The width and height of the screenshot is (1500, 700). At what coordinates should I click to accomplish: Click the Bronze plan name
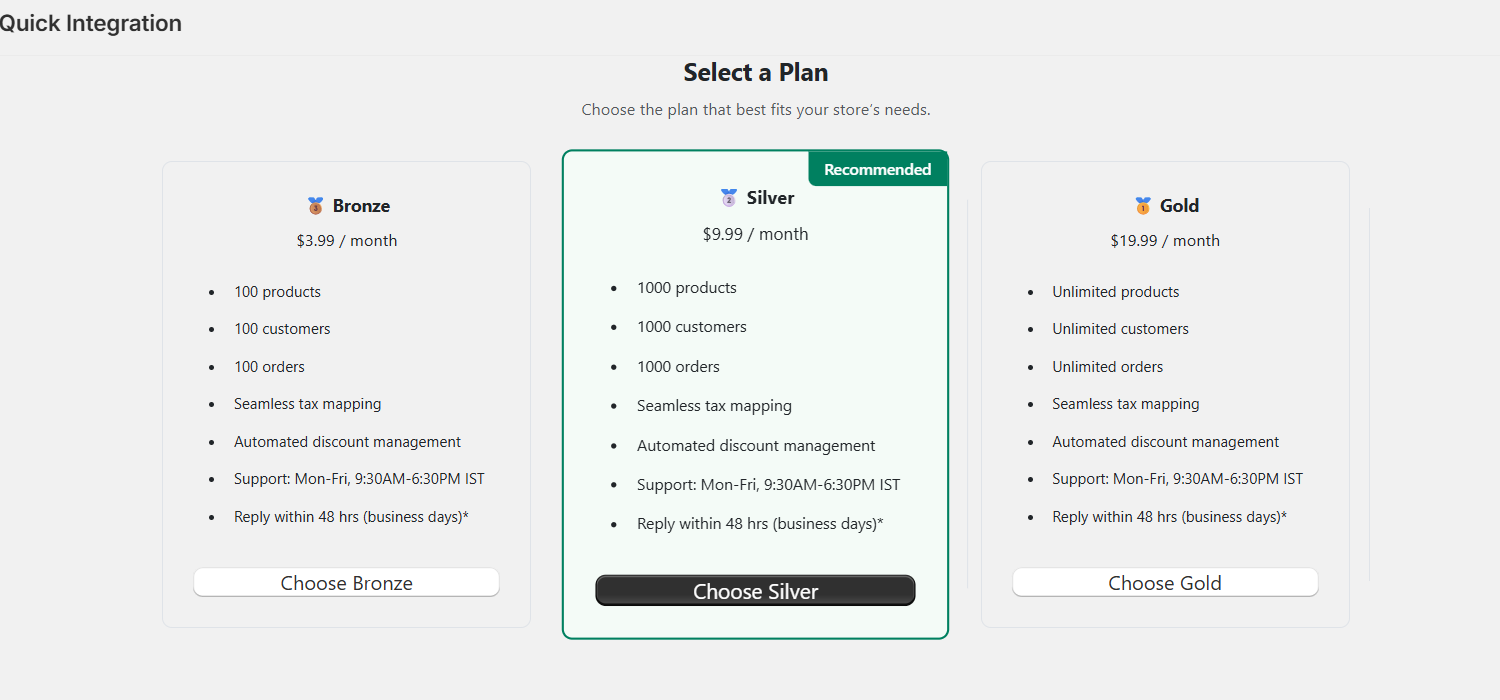tap(361, 206)
